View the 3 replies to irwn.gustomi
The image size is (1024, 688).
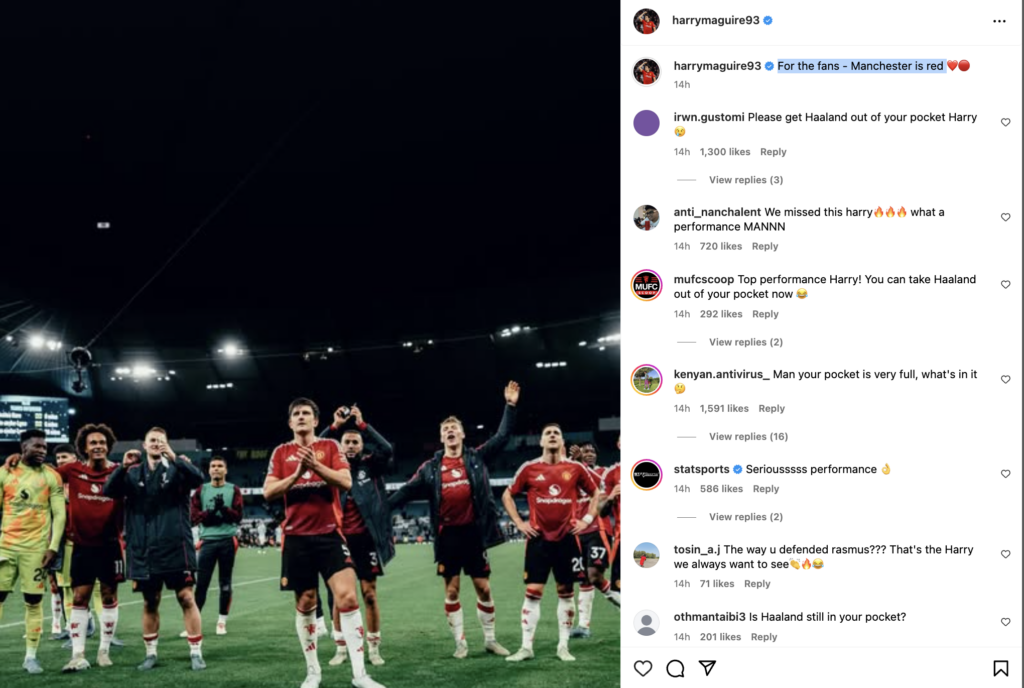pos(745,180)
